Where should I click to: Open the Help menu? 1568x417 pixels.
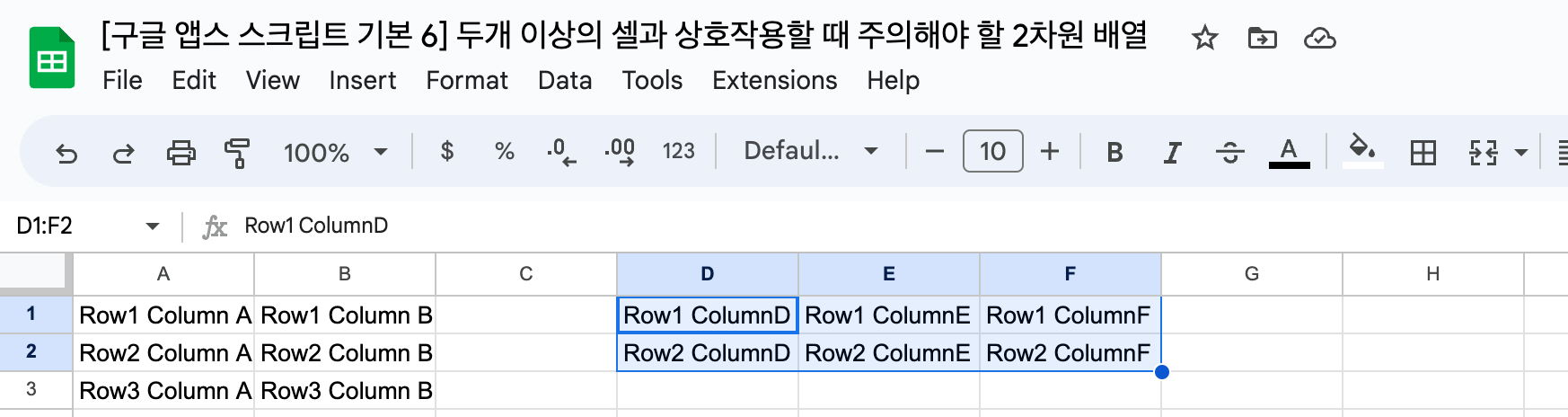(x=893, y=80)
